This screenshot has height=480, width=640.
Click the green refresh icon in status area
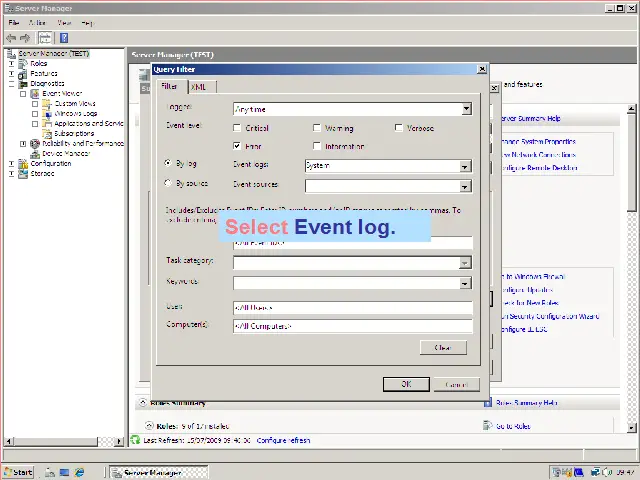pyautogui.click(x=135, y=440)
